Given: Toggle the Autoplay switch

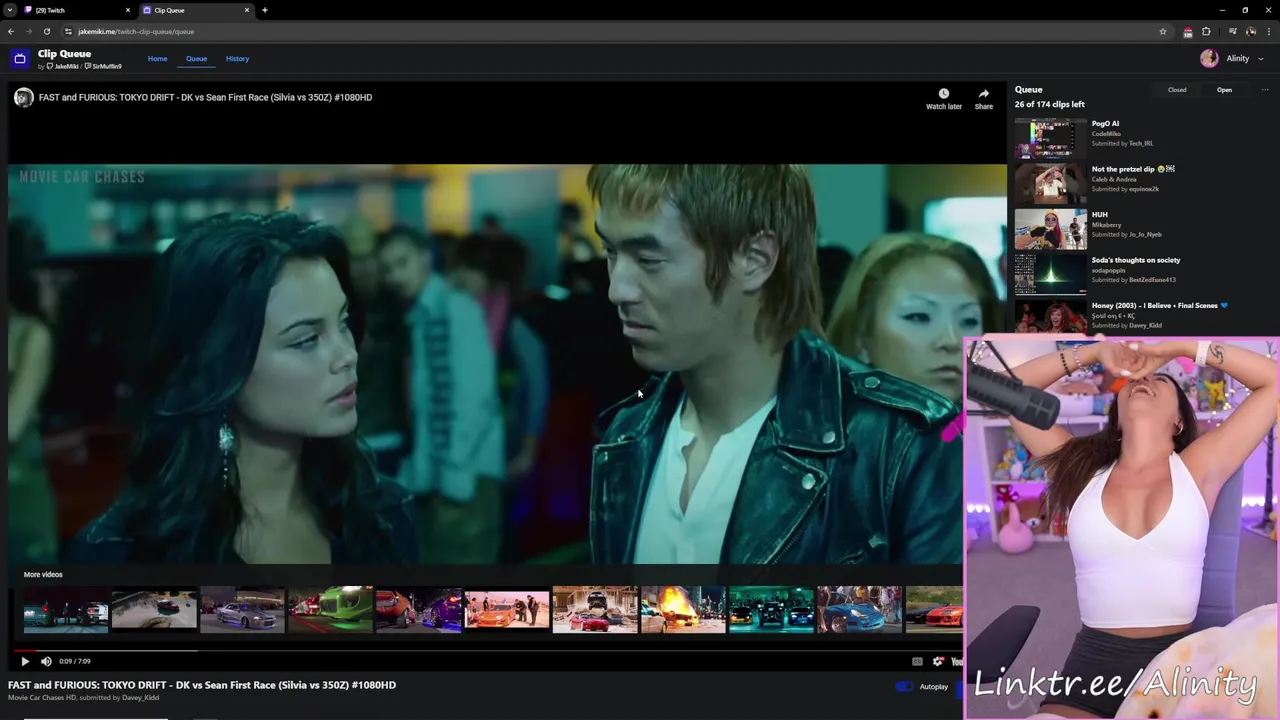Looking at the screenshot, I should [x=905, y=686].
